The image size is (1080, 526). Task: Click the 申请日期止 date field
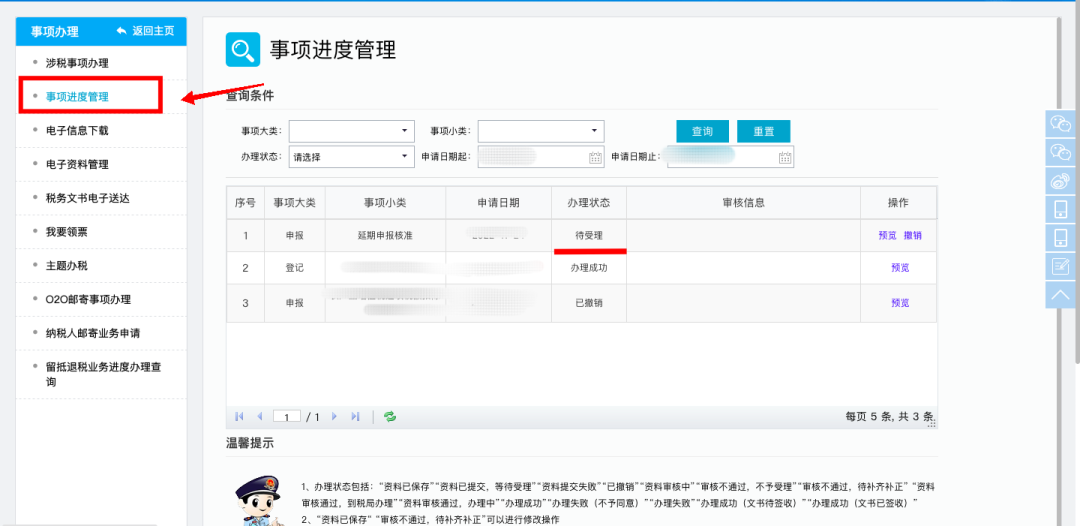pyautogui.click(x=730, y=156)
